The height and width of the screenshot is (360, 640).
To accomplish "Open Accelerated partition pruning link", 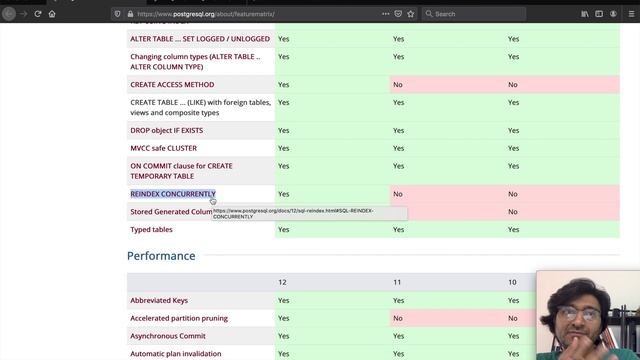I will pyautogui.click(x=179, y=318).
